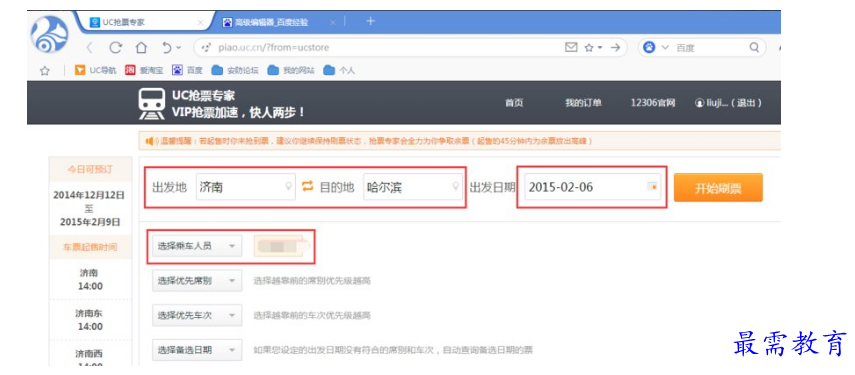The image size is (855, 375).
Task: Open the 百度 bookmark on the bookmarks bar
Action: click(187, 70)
